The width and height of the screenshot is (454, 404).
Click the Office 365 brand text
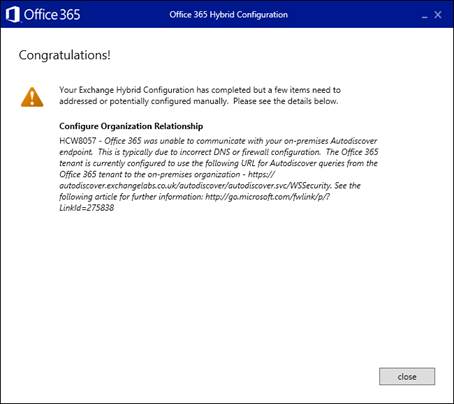pyautogui.click(x=52, y=15)
